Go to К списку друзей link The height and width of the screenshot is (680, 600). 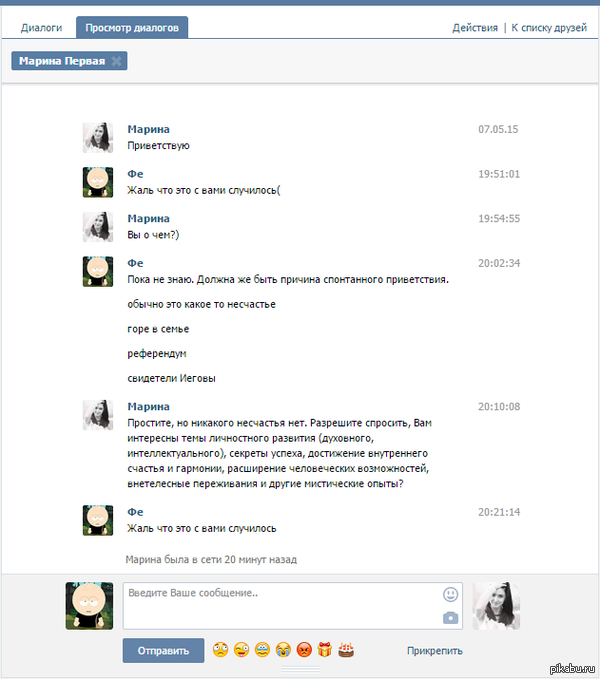pyautogui.click(x=549, y=28)
